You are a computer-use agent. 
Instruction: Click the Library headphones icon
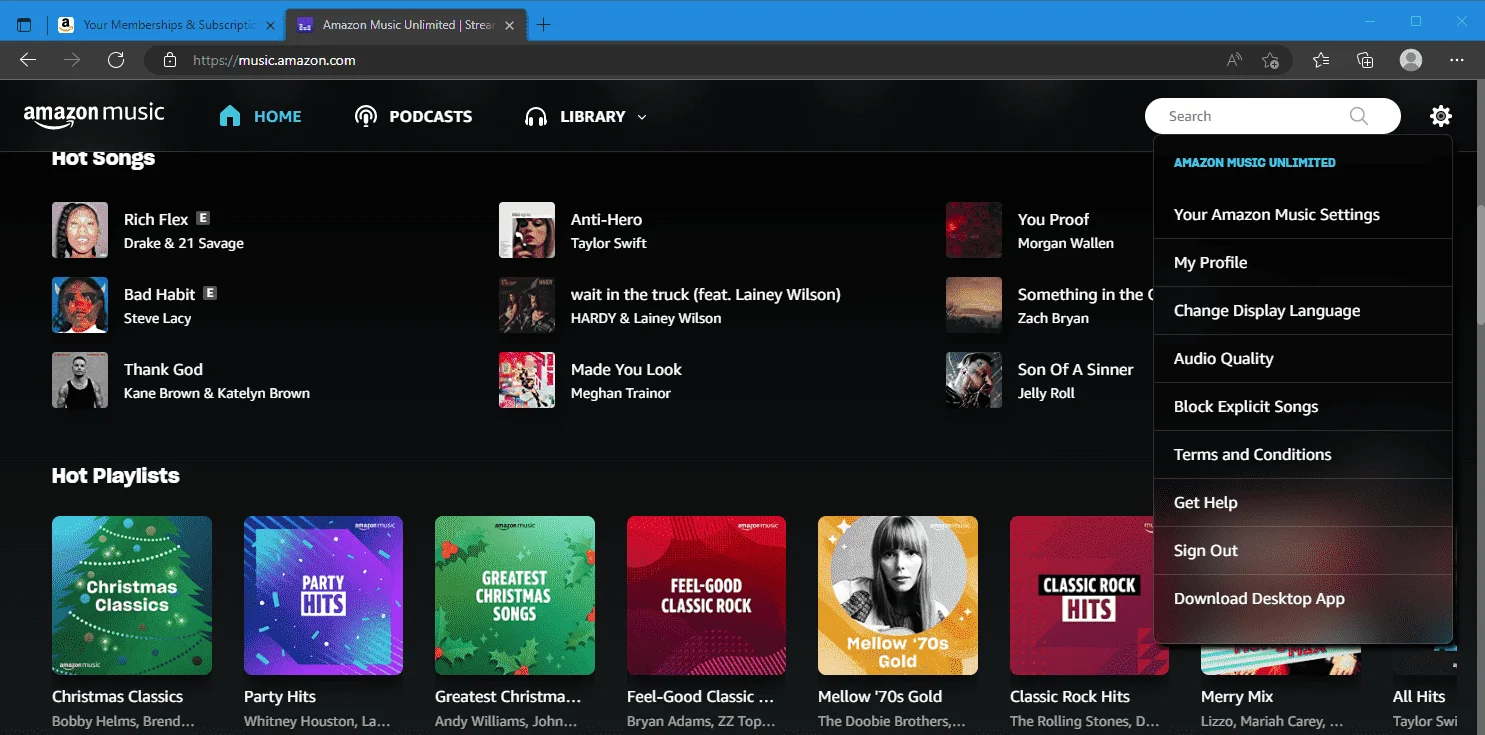pos(536,116)
